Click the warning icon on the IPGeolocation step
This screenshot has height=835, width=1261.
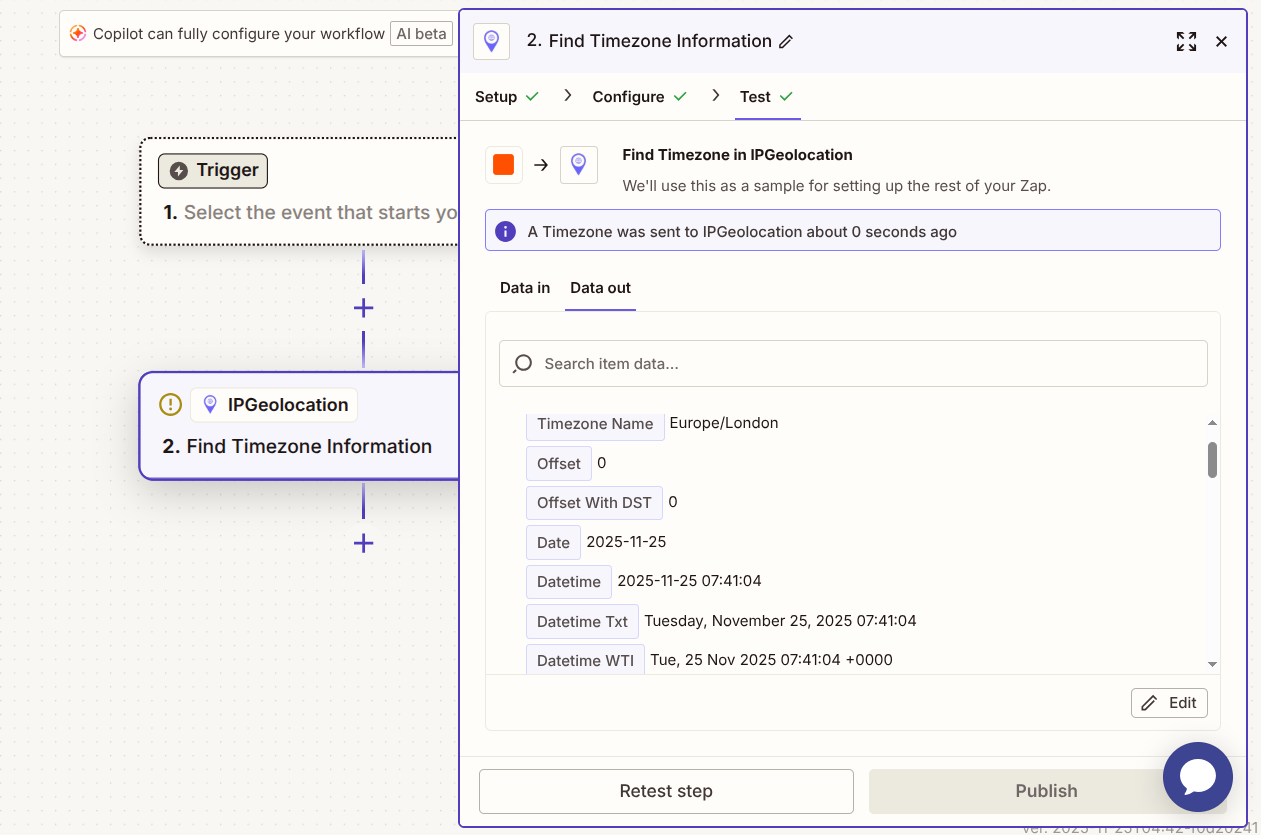tap(171, 405)
